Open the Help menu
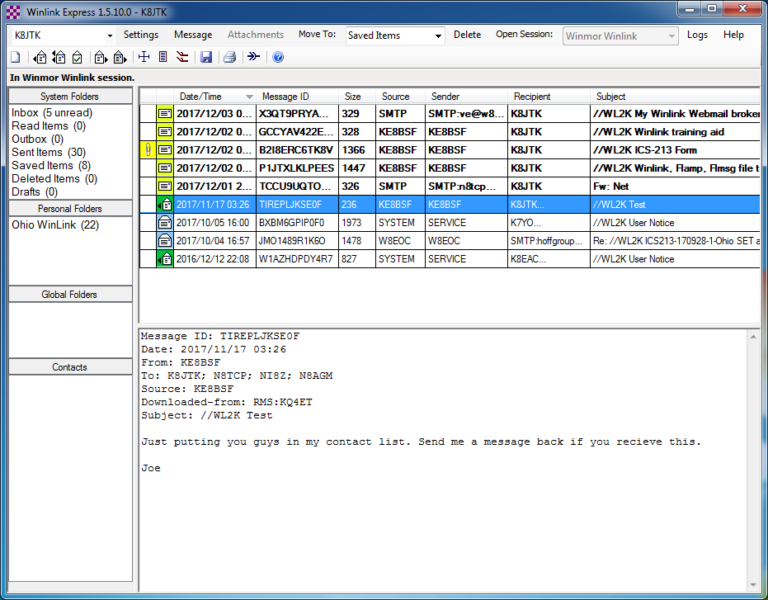This screenshot has height=600, width=768. tap(733, 35)
